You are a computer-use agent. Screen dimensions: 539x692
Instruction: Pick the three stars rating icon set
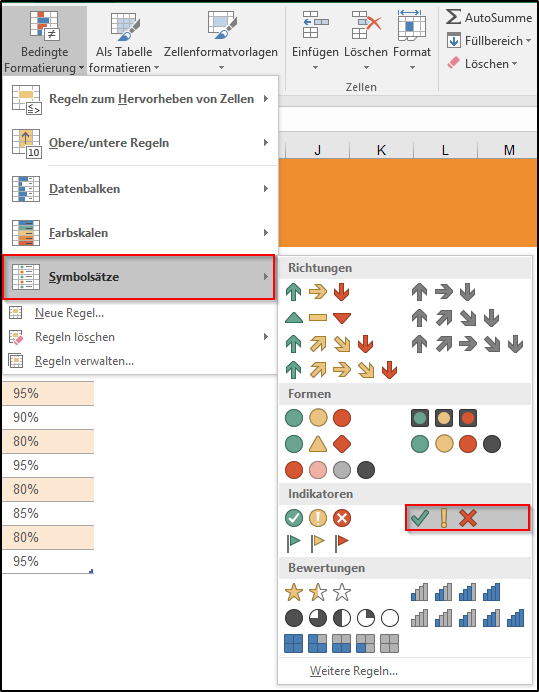click(318, 593)
